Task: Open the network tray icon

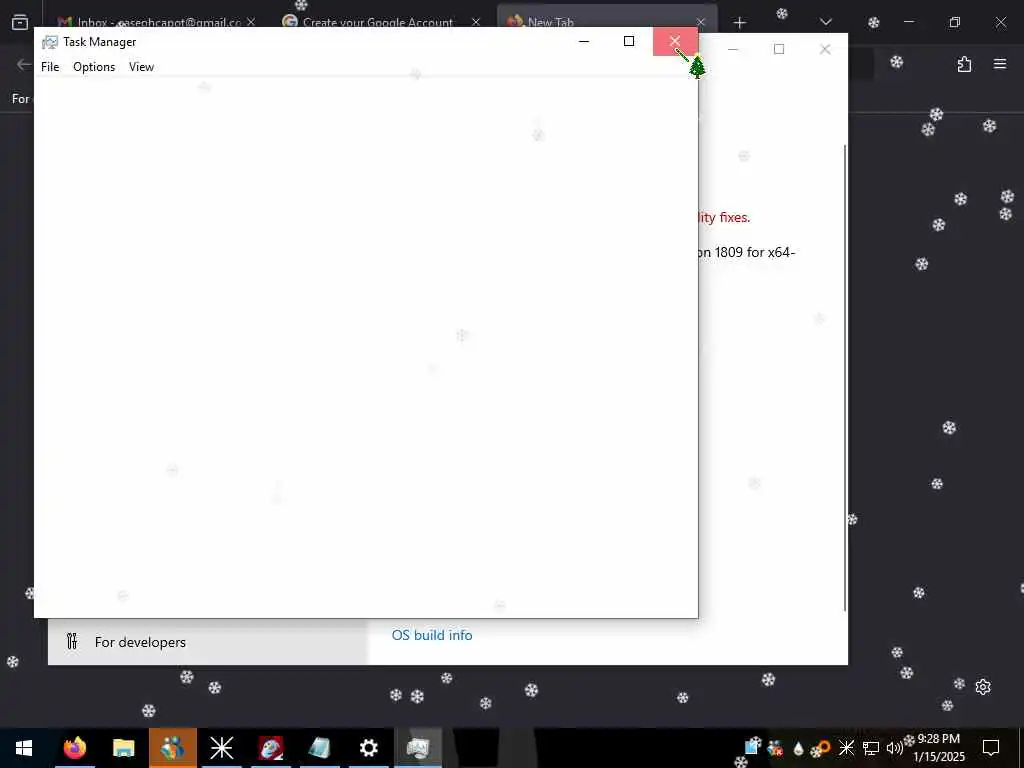Action: (871, 748)
